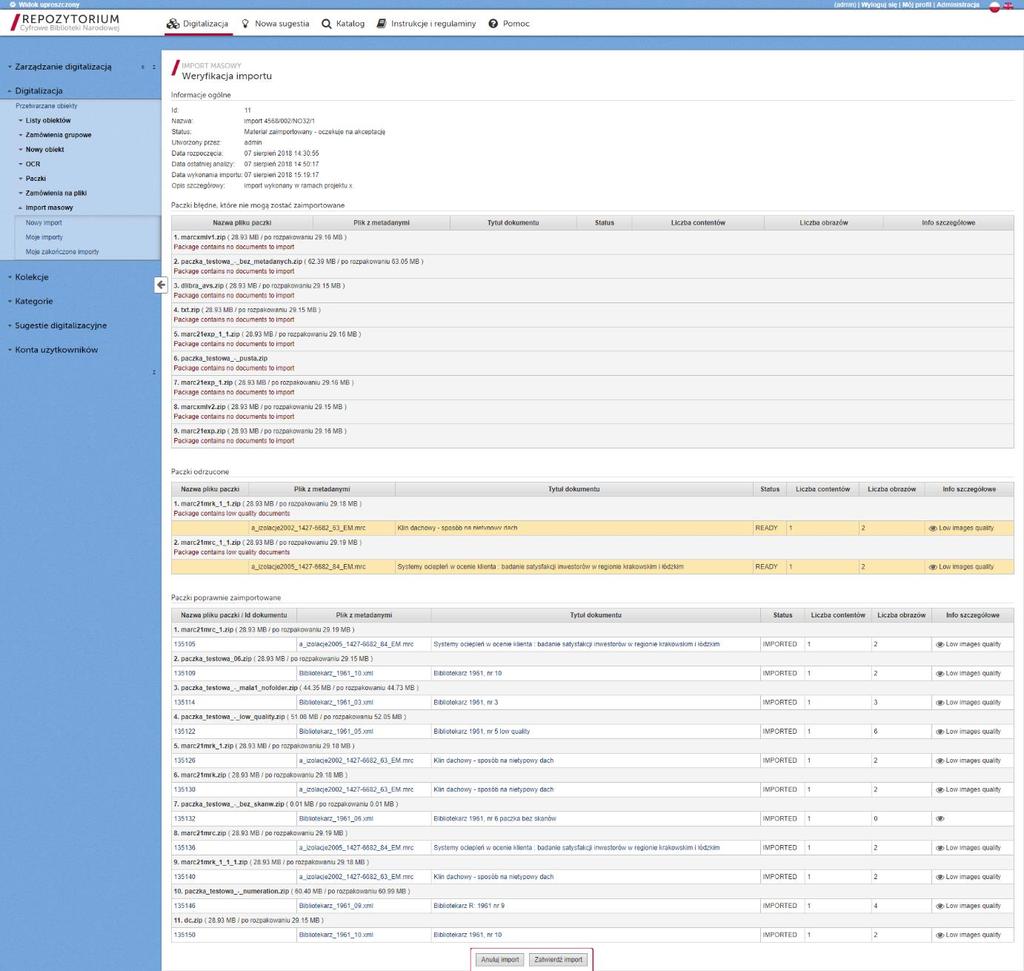1024x971 pixels.
Task: Open Bibliotekarz_1961_05.xml metadata file
Action: pyautogui.click(x=336, y=731)
